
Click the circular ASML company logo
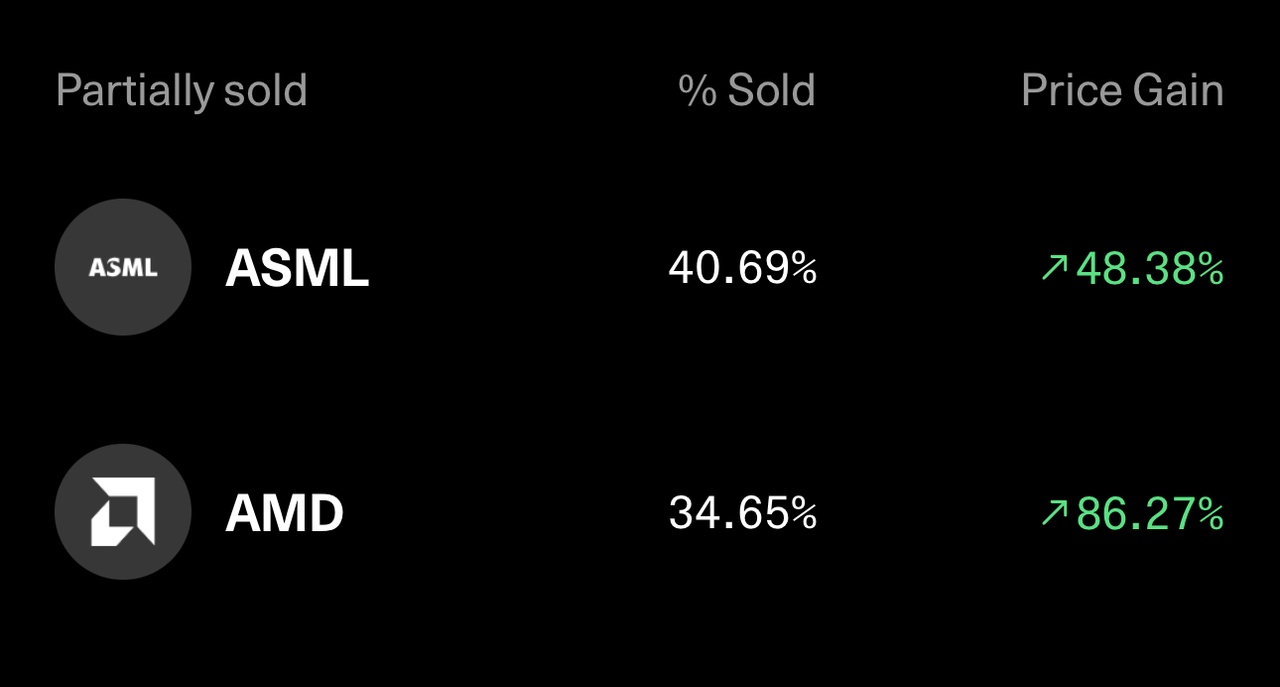click(x=123, y=267)
